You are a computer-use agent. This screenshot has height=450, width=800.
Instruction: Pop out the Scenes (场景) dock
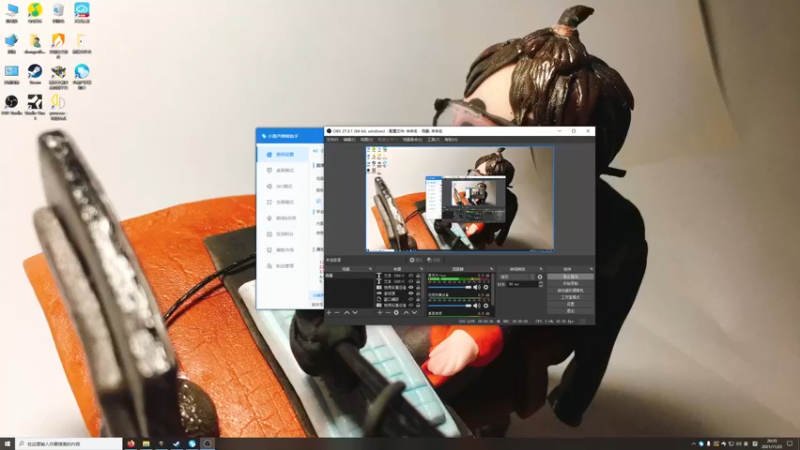[370, 268]
